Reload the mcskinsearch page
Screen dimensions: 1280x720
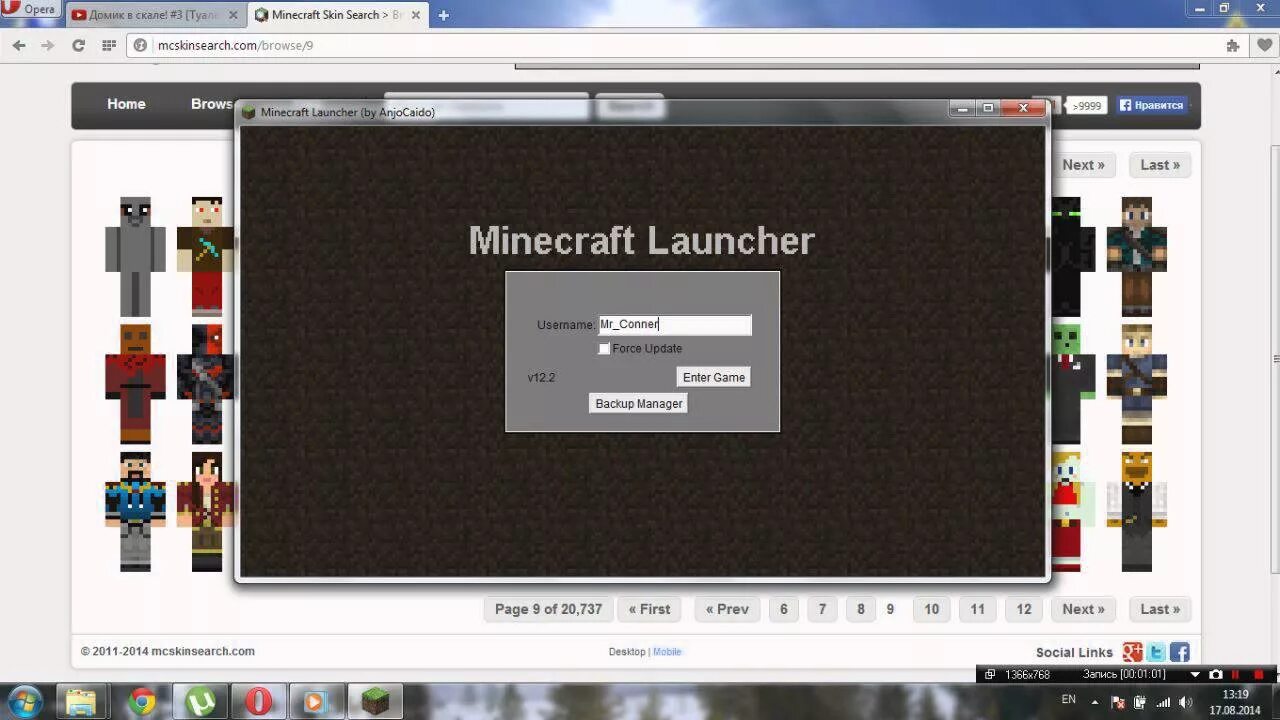tap(78, 45)
